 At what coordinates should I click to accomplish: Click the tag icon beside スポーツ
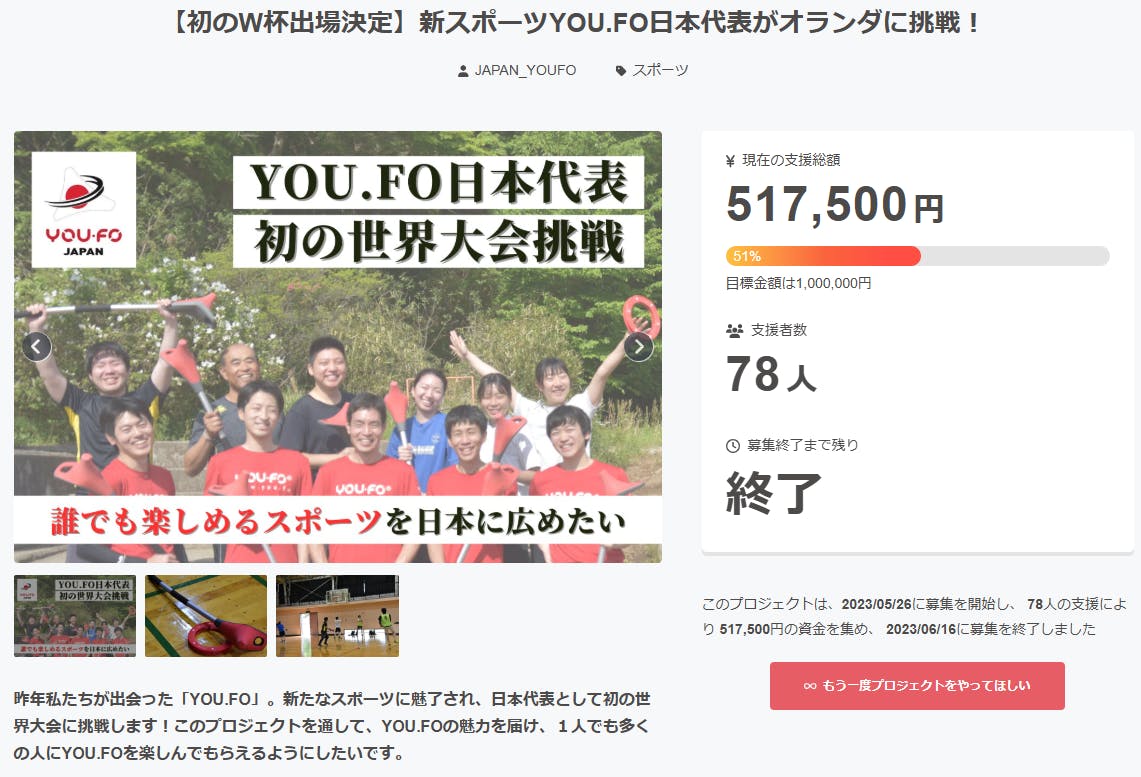(621, 71)
